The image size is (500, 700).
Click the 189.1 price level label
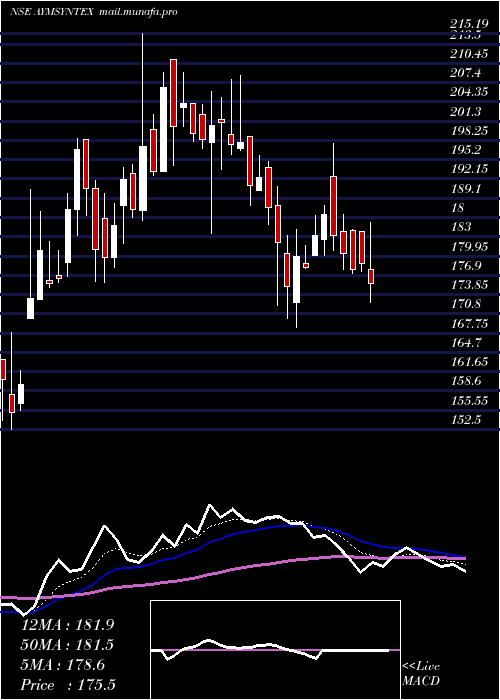(466, 189)
